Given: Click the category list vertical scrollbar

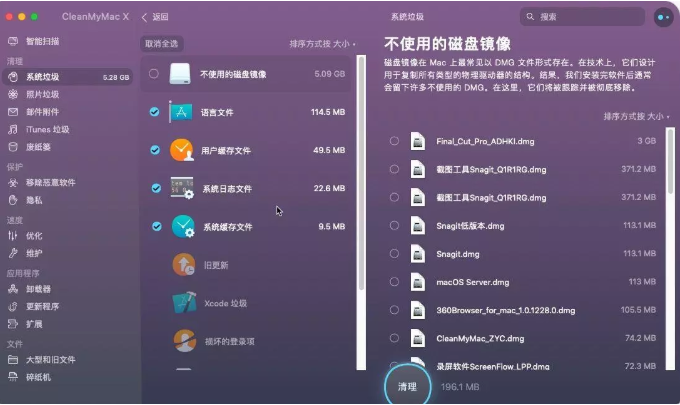Looking at the screenshot, I should (361, 173).
